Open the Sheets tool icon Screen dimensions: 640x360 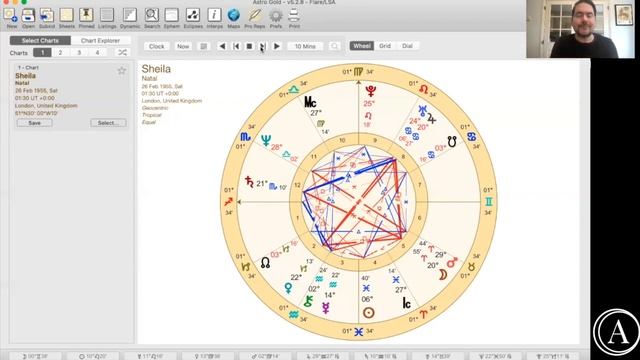pyautogui.click(x=67, y=16)
